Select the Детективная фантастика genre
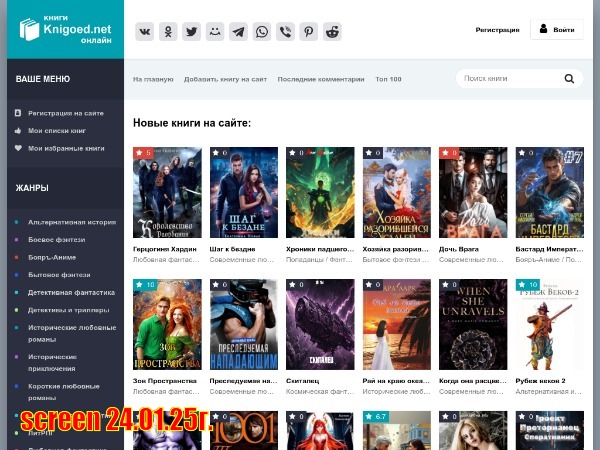Screen dimensions: 600x450 [x=71, y=293]
